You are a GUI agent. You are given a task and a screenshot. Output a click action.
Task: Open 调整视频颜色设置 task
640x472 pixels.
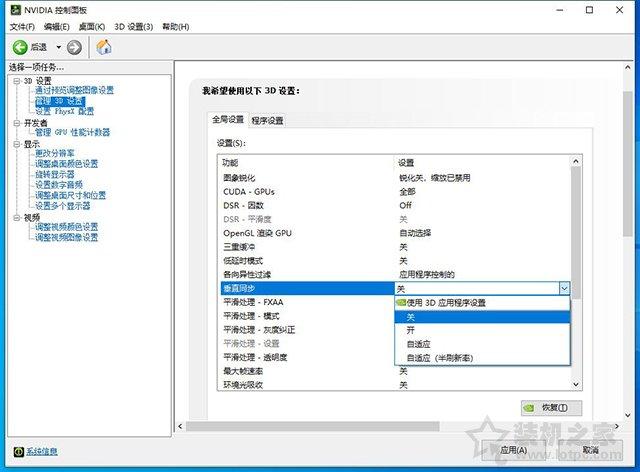(67, 227)
